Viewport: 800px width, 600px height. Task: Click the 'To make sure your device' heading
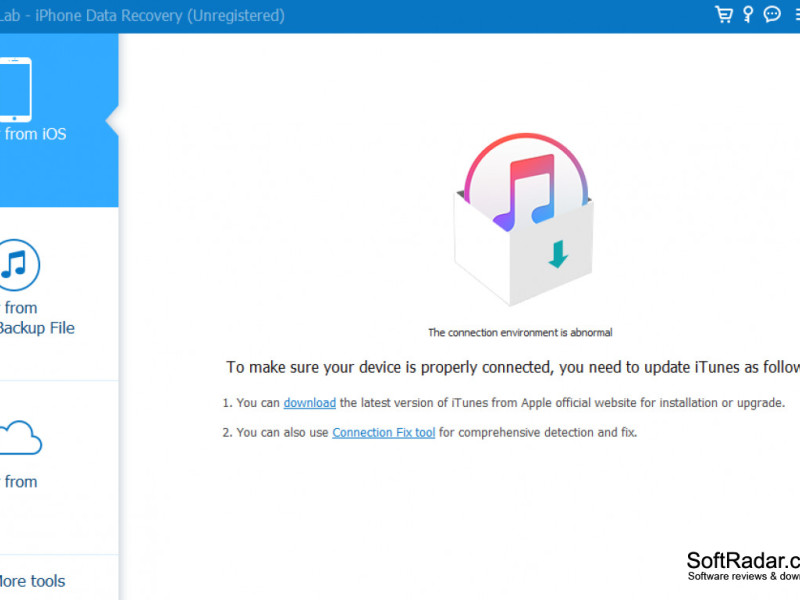point(513,367)
